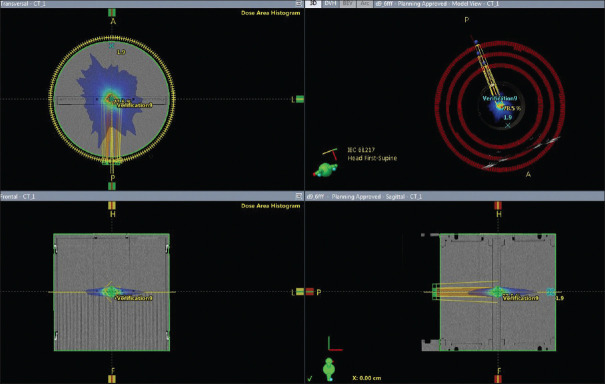
Task: Click the head H marker in Sagittal view
Action: coord(499,213)
